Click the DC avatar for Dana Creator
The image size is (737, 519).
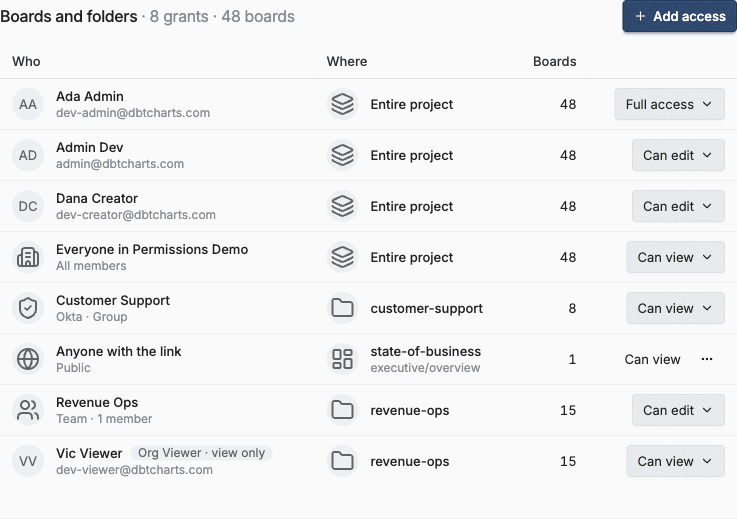click(x=28, y=206)
